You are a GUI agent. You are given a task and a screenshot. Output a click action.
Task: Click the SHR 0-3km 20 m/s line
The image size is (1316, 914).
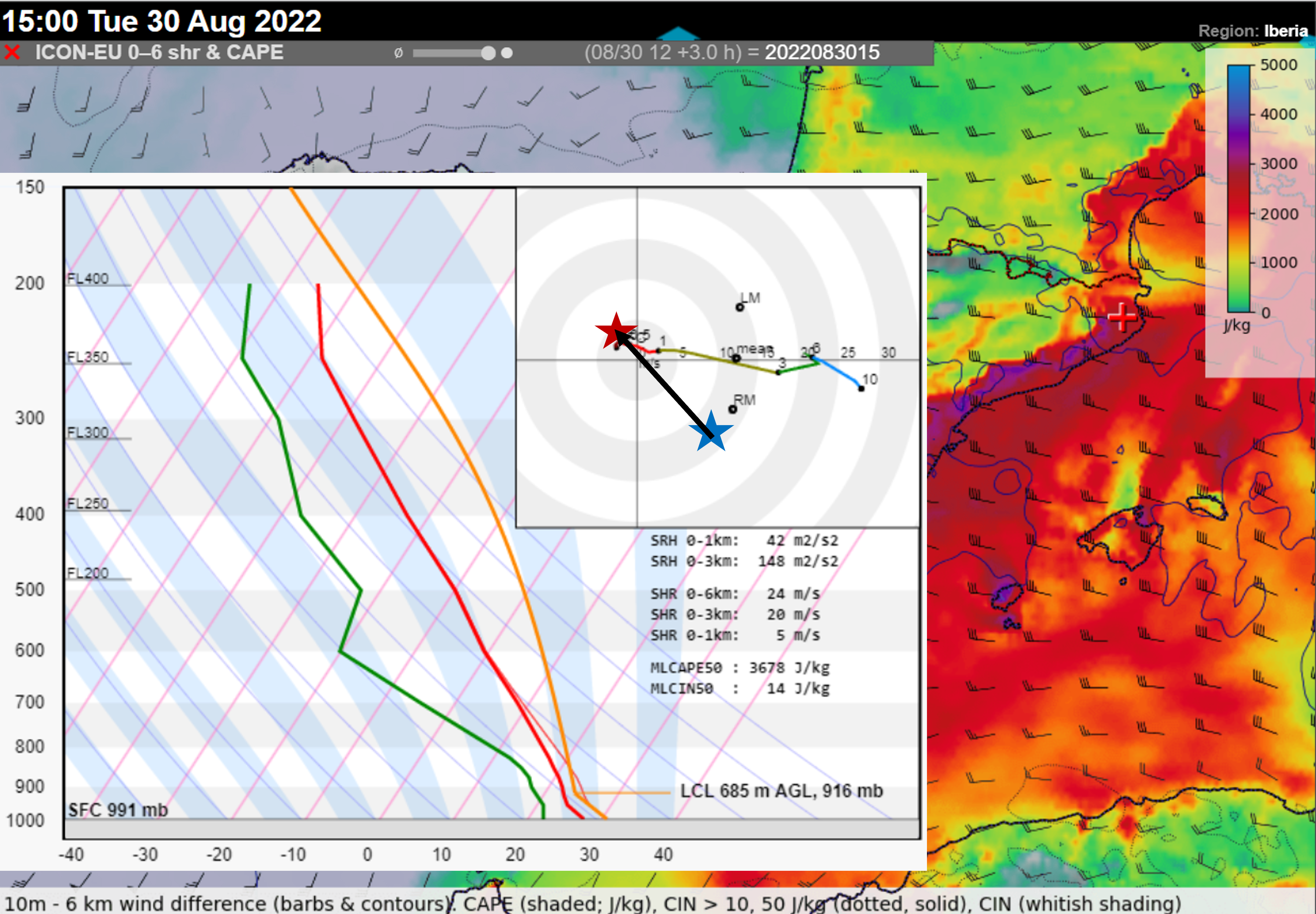point(735,615)
